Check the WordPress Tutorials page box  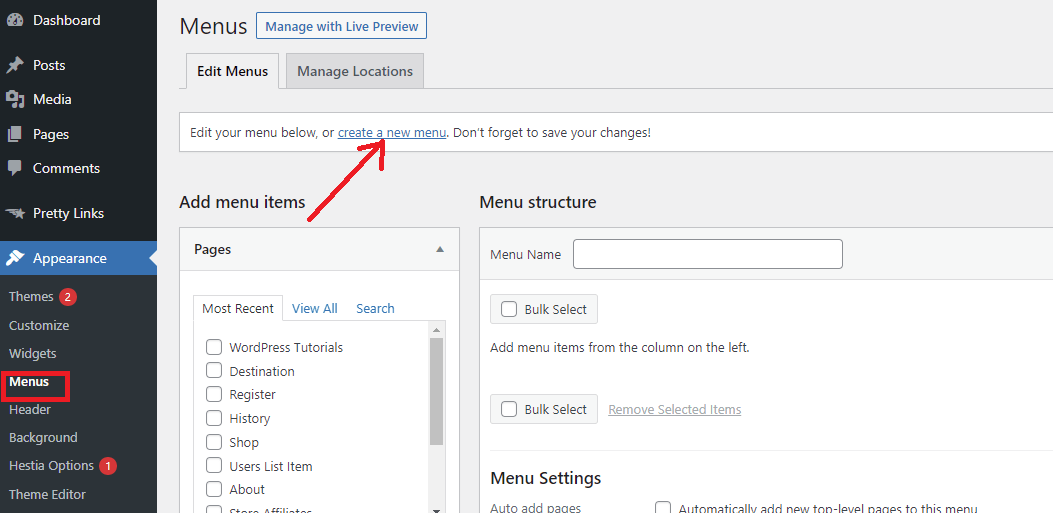click(214, 347)
